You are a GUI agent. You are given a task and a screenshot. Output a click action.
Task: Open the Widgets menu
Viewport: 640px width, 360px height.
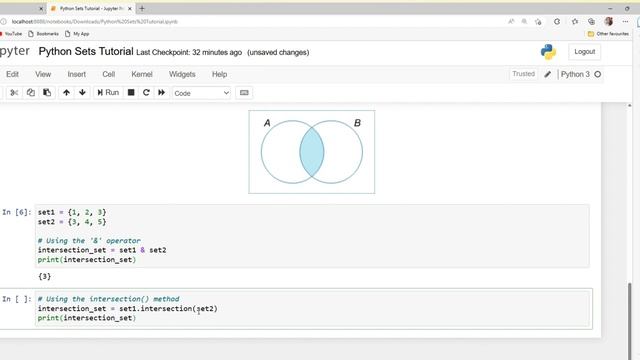pos(182,74)
